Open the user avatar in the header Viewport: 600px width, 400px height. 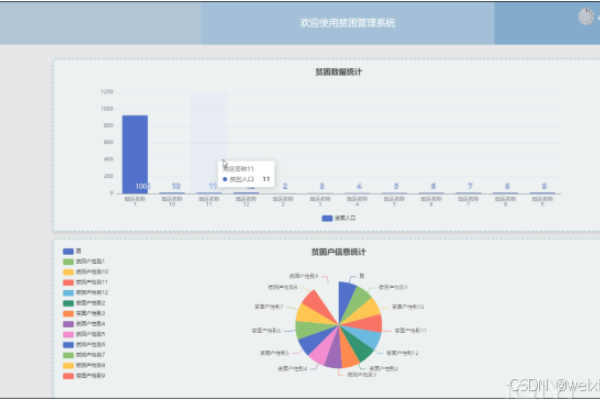[x=586, y=16]
